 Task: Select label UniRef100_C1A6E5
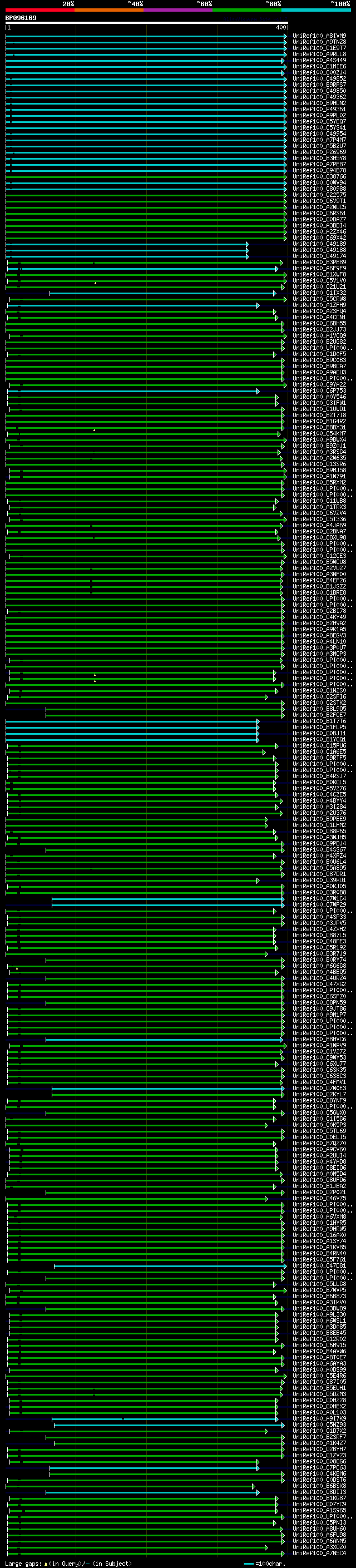(x=319, y=752)
